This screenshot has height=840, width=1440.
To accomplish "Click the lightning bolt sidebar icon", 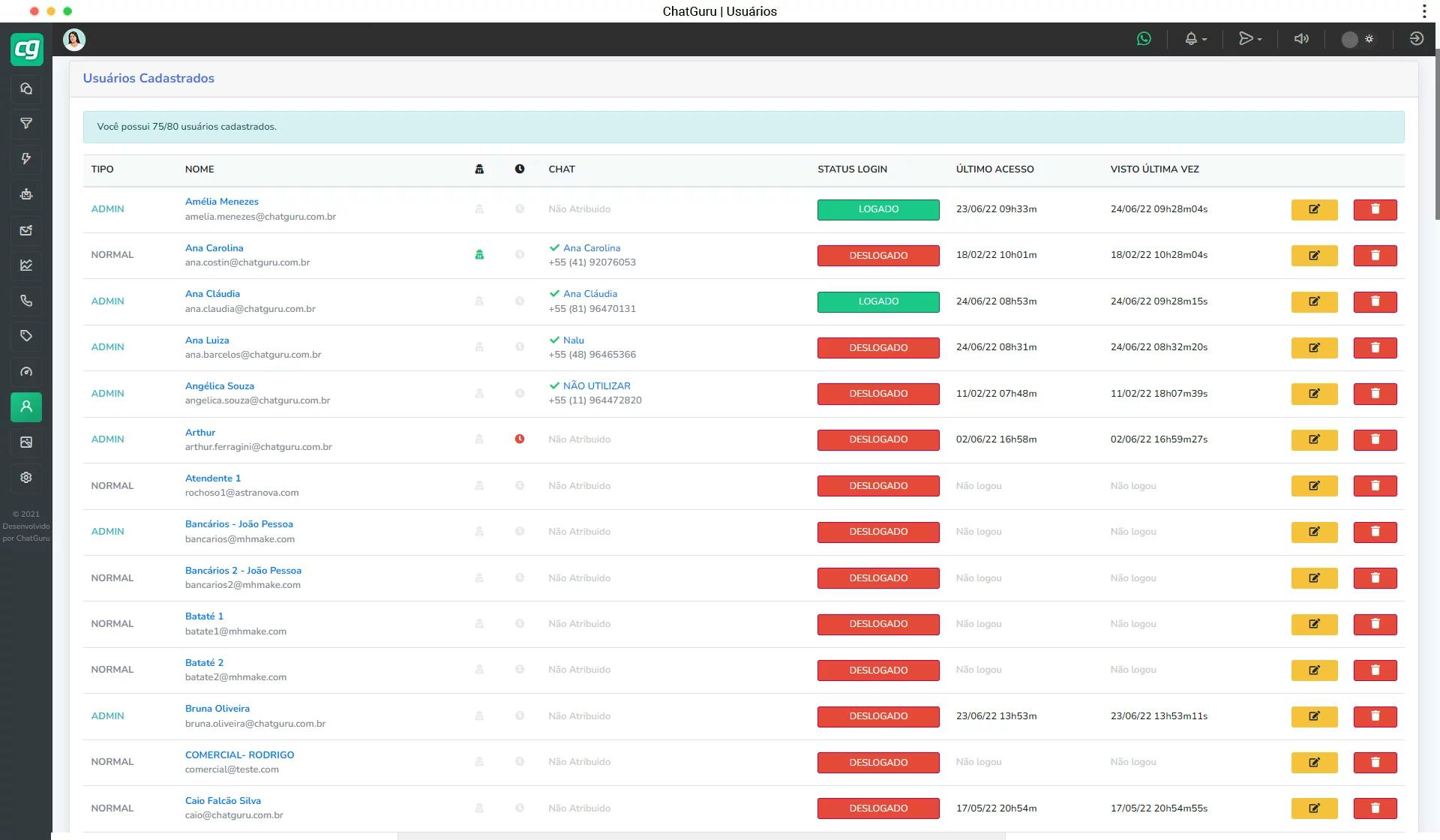I will 26,159.
